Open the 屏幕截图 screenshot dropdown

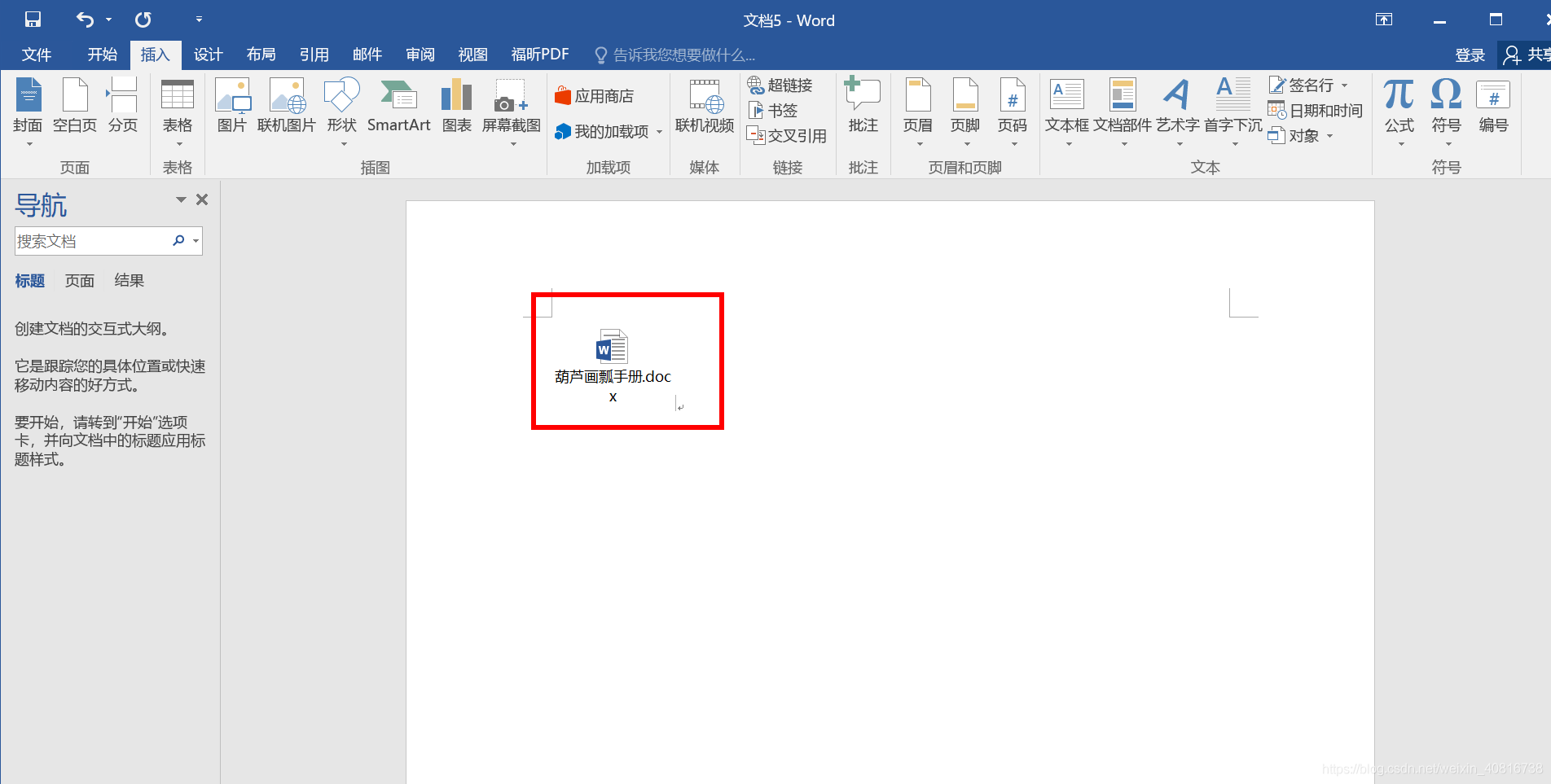coord(512,112)
